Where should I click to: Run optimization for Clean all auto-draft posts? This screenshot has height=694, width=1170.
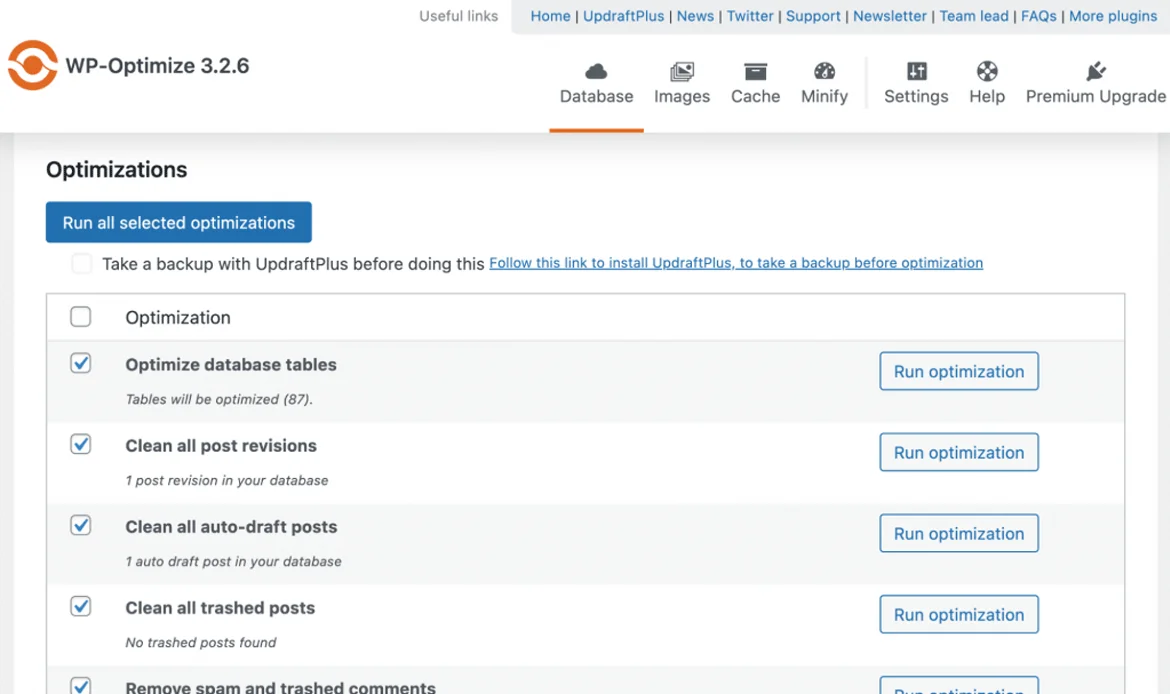[959, 534]
